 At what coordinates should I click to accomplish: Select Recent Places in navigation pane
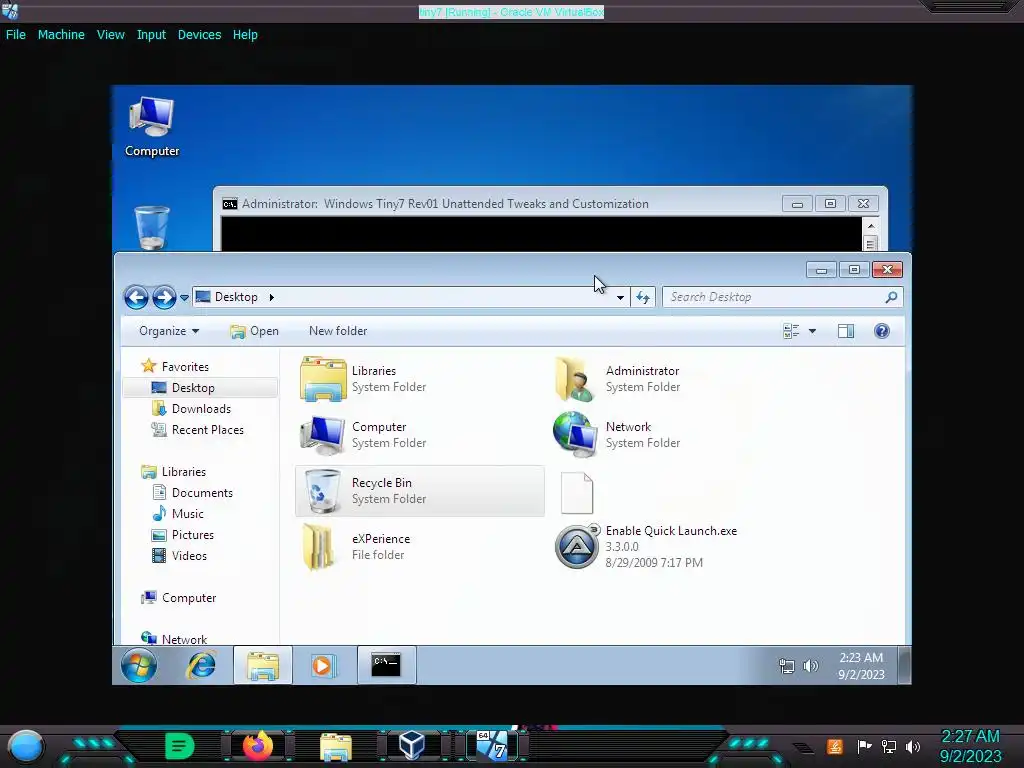197,430
